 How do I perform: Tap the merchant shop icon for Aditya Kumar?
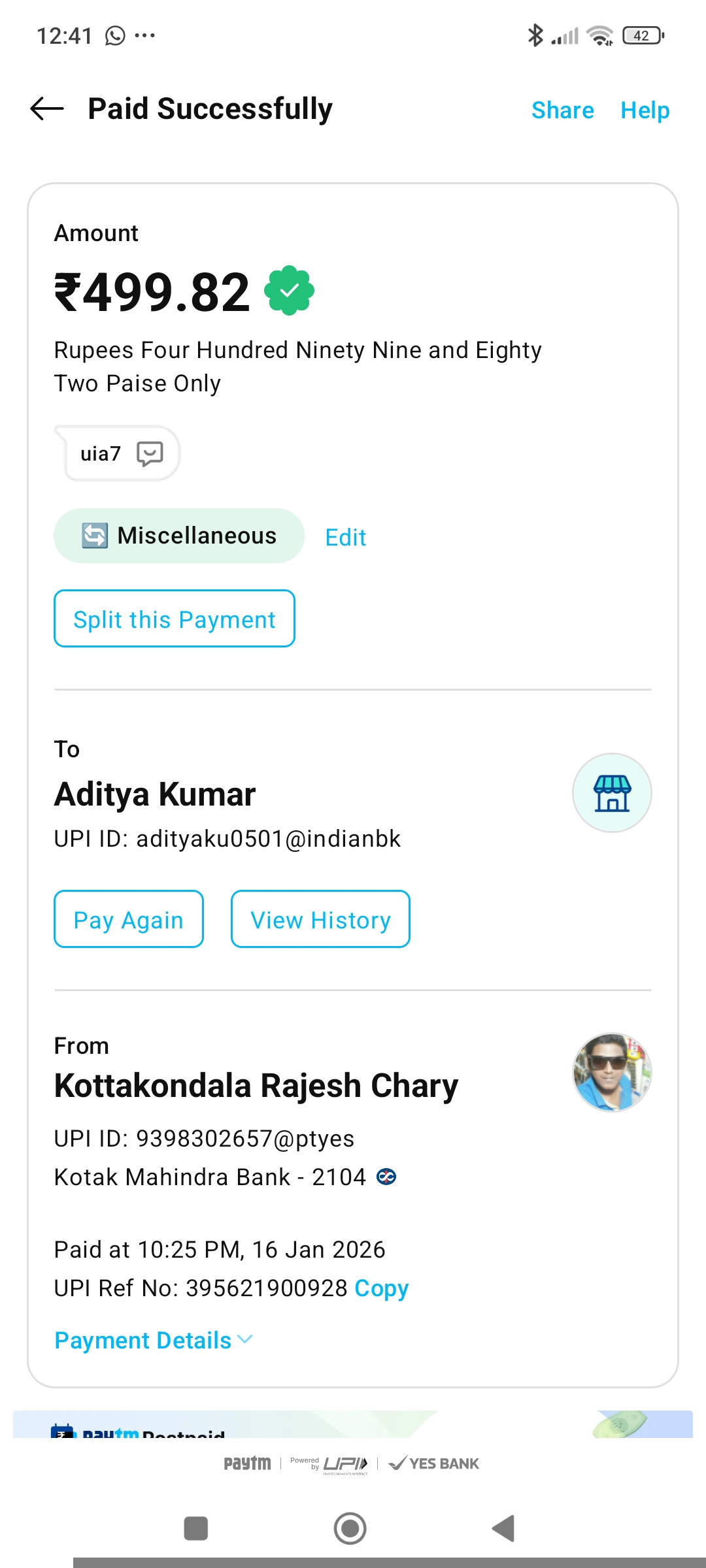(x=612, y=793)
